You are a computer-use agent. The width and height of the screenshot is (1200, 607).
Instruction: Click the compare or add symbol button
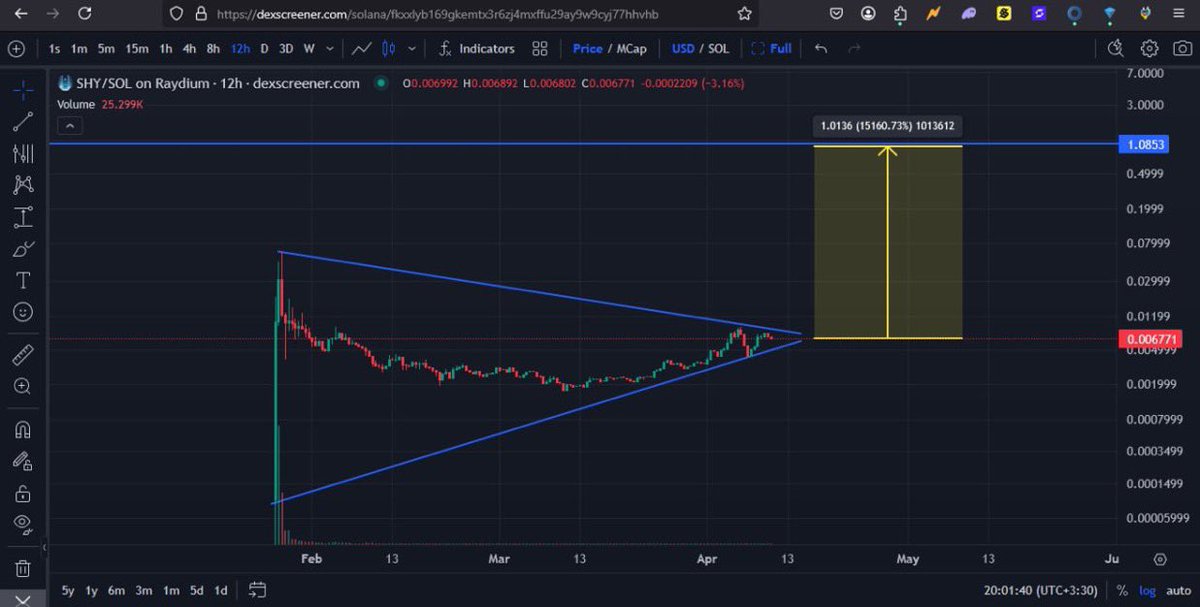pos(16,48)
